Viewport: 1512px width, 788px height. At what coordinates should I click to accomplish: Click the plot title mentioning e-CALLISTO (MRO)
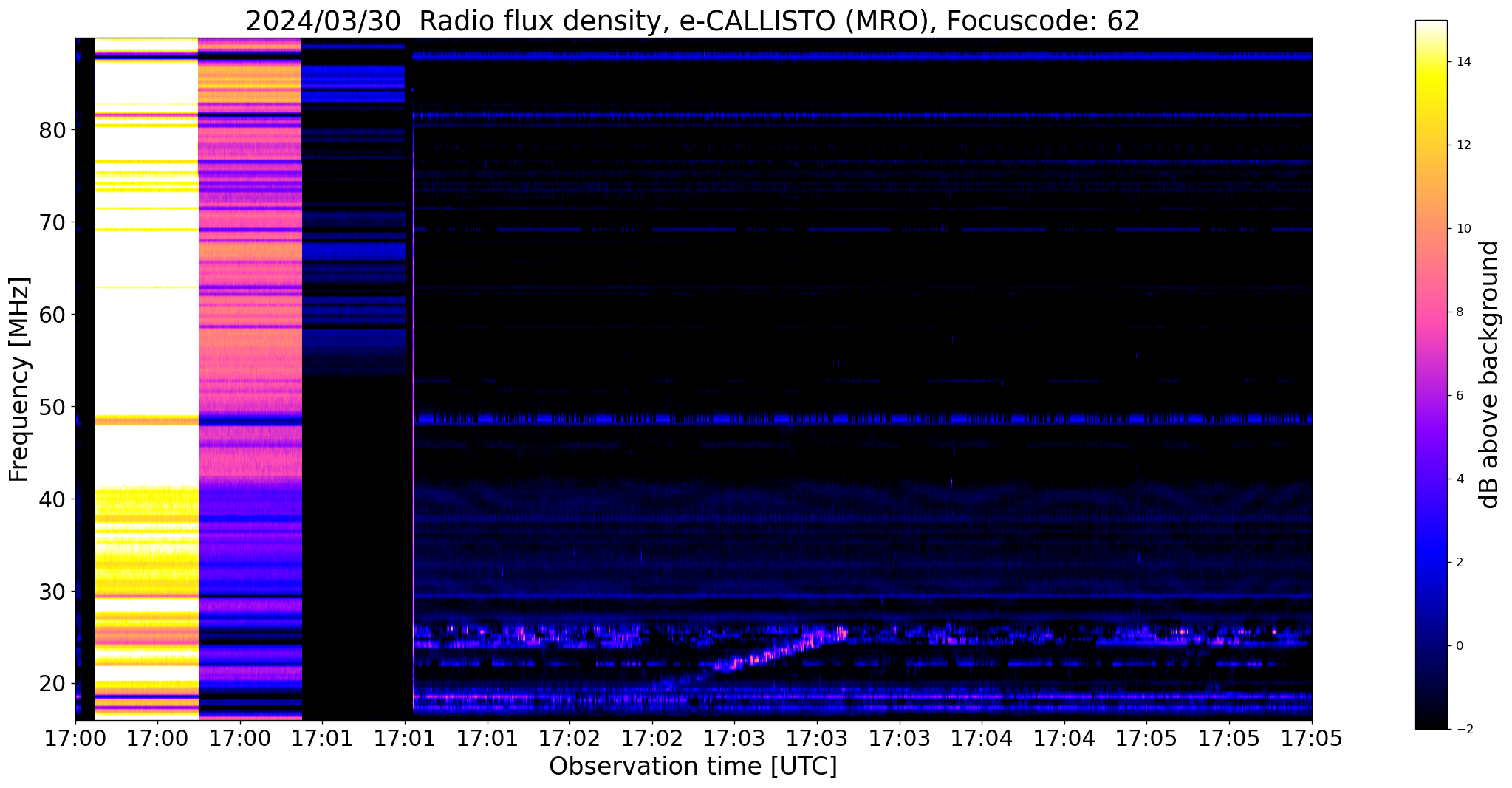click(693, 21)
